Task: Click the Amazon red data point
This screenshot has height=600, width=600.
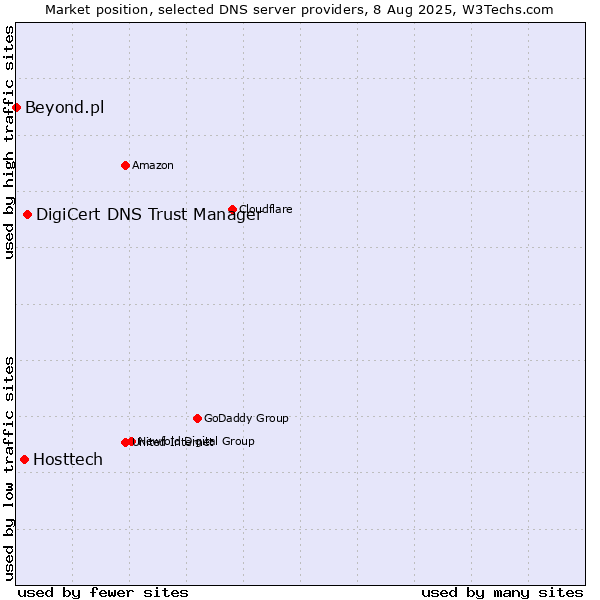Action: coord(126,166)
